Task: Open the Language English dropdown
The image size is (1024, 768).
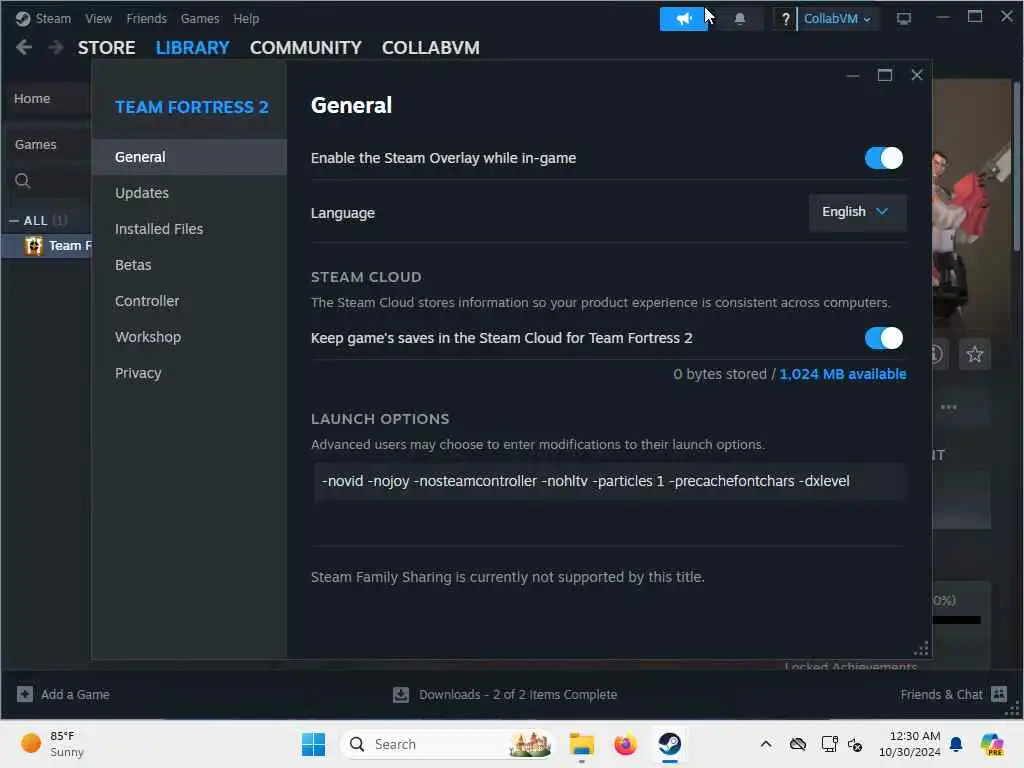Action: (857, 212)
